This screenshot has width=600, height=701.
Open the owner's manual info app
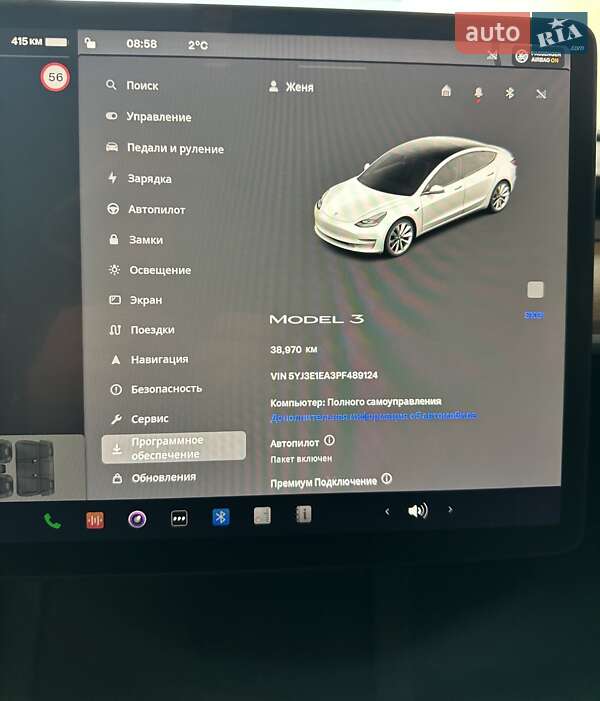[304, 514]
